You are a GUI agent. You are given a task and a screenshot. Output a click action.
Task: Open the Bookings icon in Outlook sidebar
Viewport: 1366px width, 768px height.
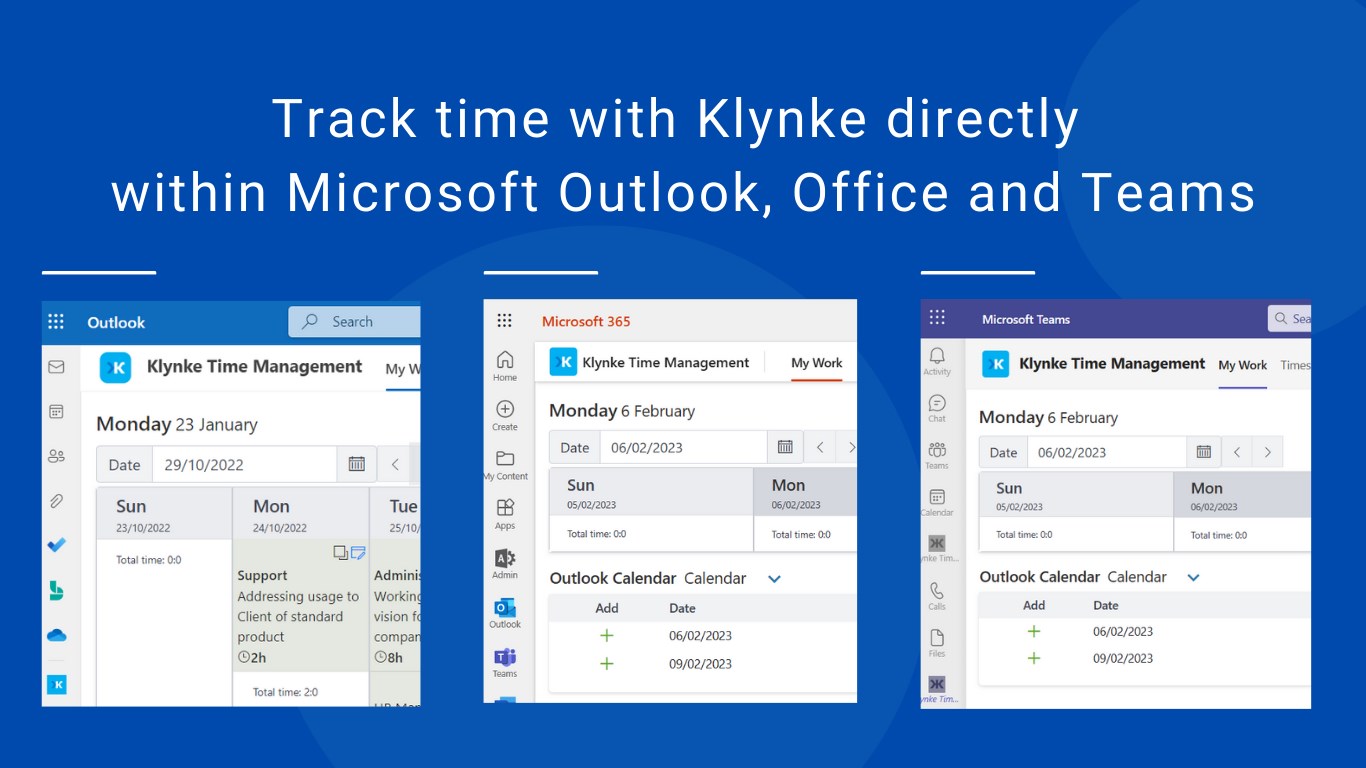tap(56, 590)
